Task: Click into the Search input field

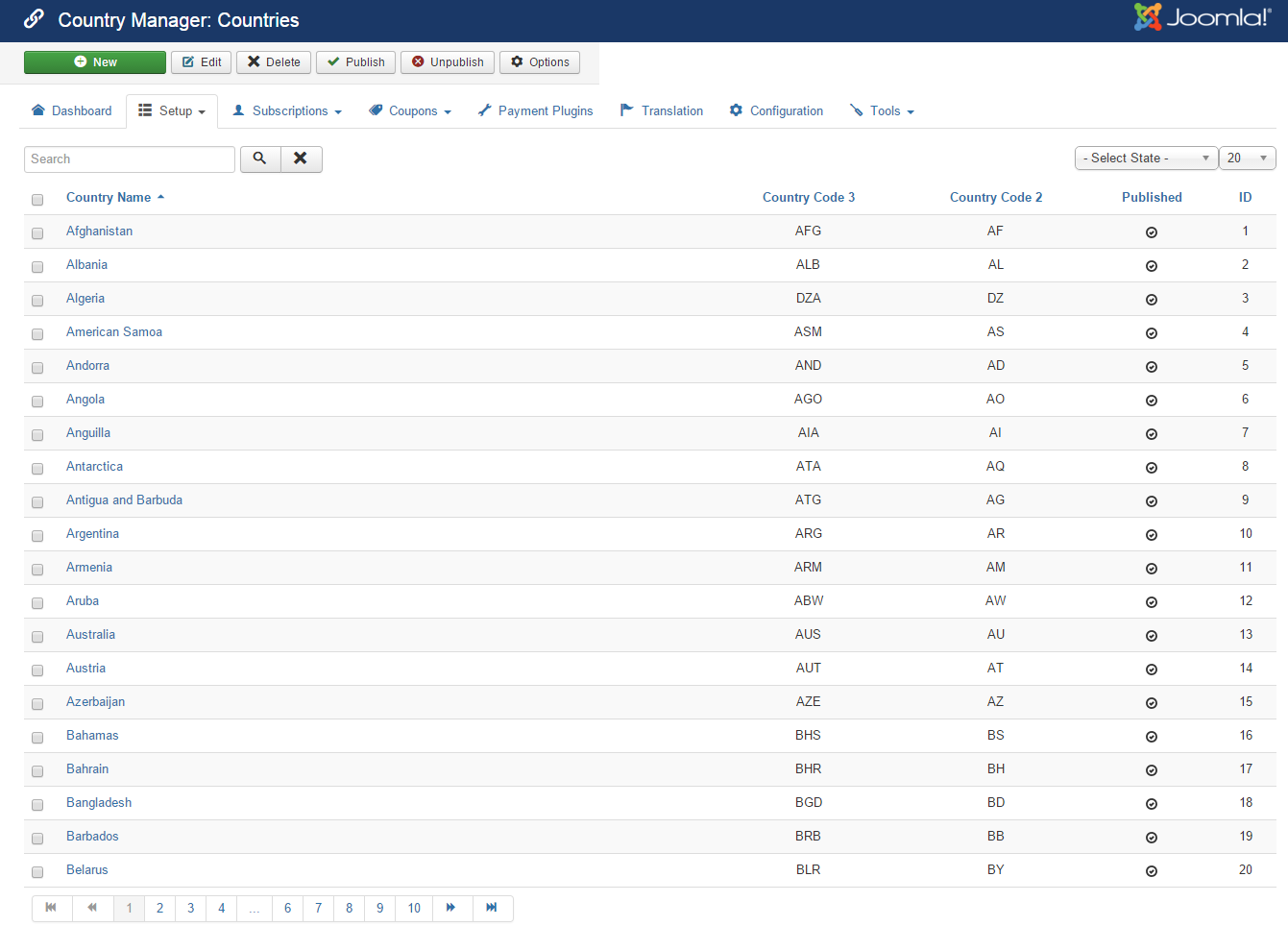Action: 130,159
